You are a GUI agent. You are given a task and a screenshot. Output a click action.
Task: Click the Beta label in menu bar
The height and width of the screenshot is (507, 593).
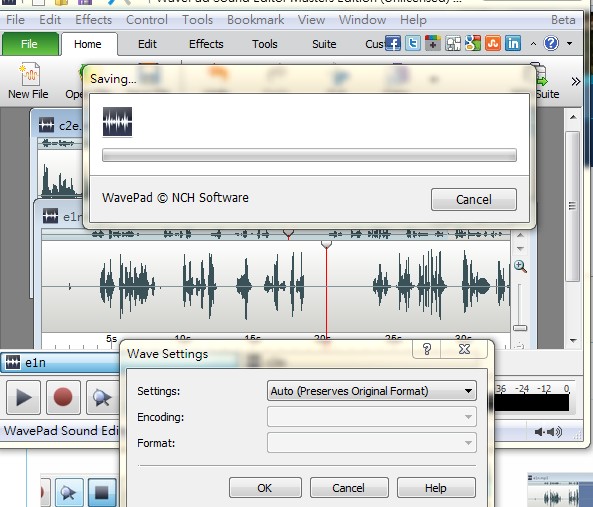click(x=563, y=20)
